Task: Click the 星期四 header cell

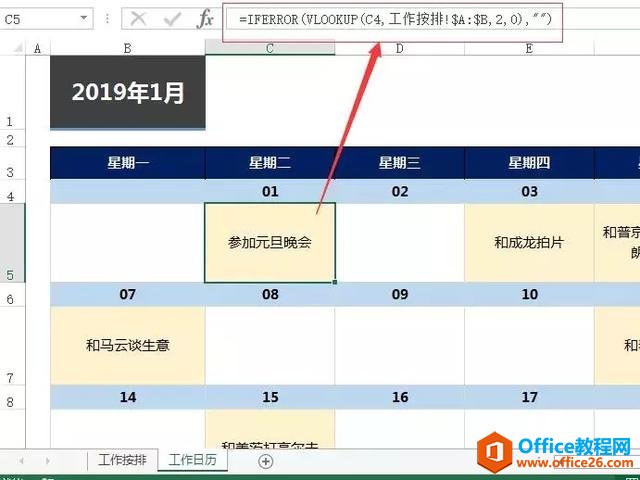Action: [x=529, y=163]
